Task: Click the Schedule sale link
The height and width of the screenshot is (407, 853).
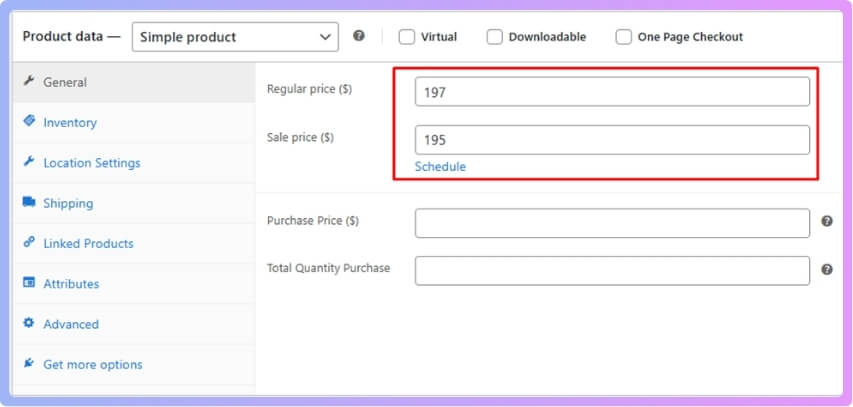Action: [440, 166]
